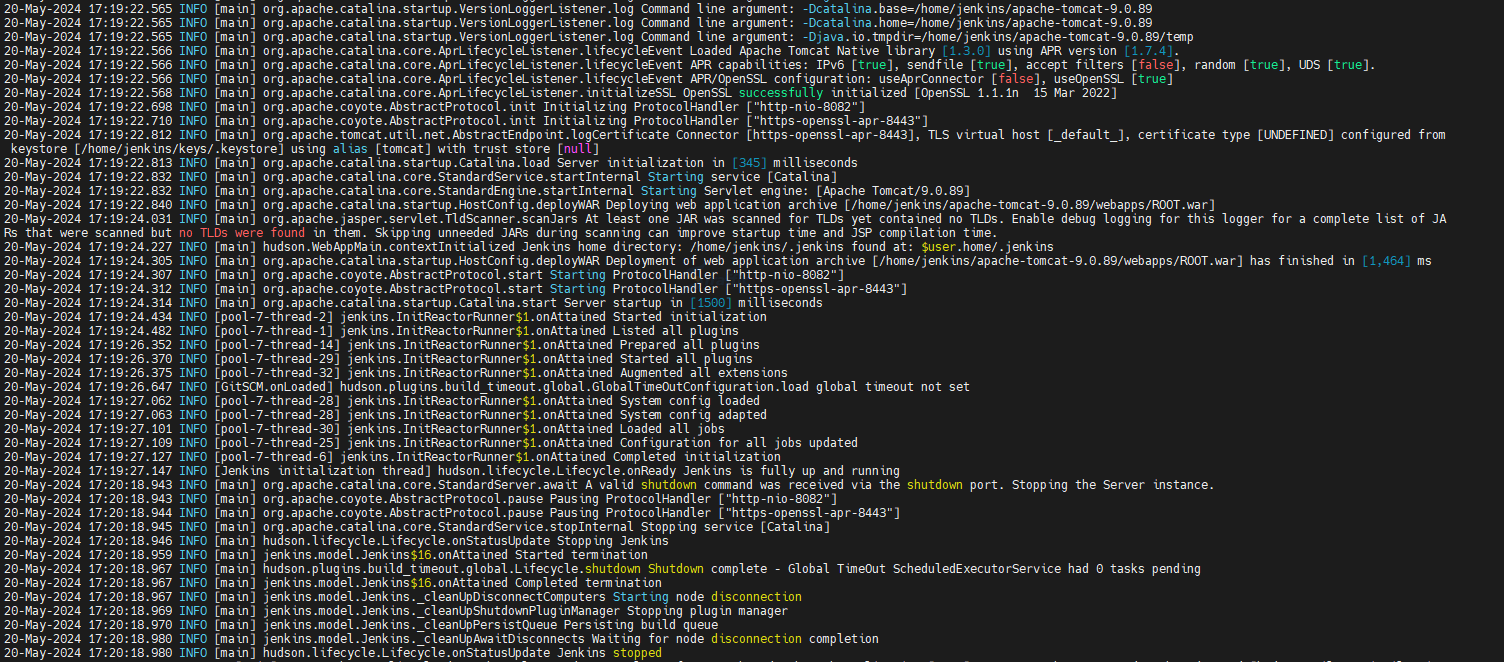Image resolution: width=1504 pixels, height=662 pixels.
Task: Click the server startup [1500] milliseconds value
Action: [710, 302]
